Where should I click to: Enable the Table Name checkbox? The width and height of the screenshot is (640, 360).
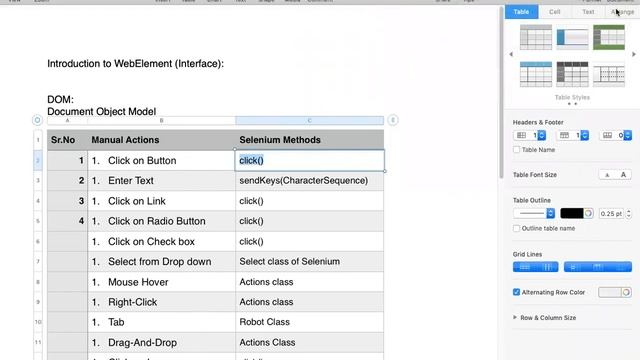(x=516, y=150)
